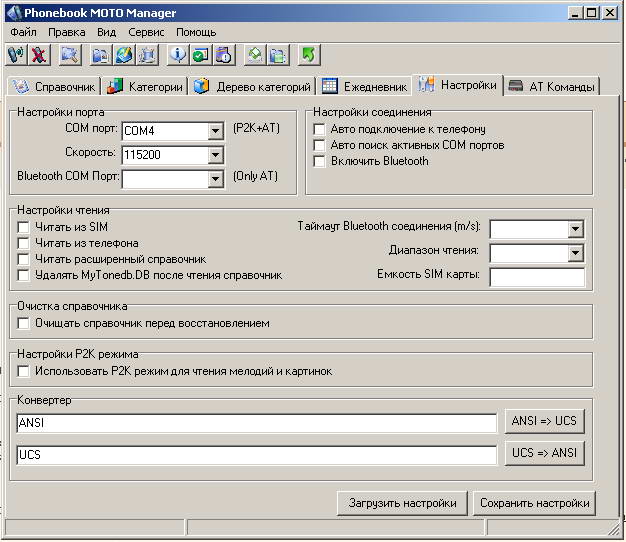626x542 pixels.
Task: Click the 'Загрузить настройки' button
Action: click(x=402, y=503)
